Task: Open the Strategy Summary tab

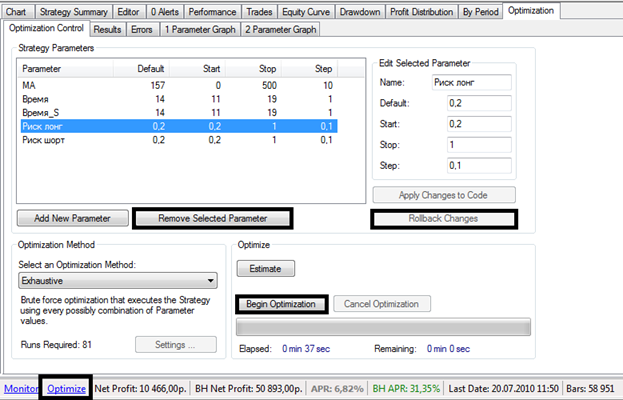Action: click(73, 12)
